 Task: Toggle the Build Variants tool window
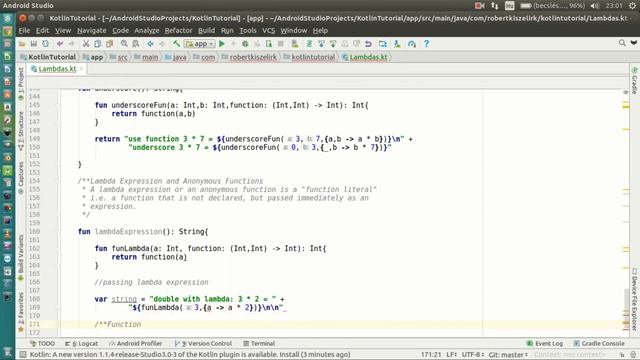pyautogui.click(x=21, y=258)
